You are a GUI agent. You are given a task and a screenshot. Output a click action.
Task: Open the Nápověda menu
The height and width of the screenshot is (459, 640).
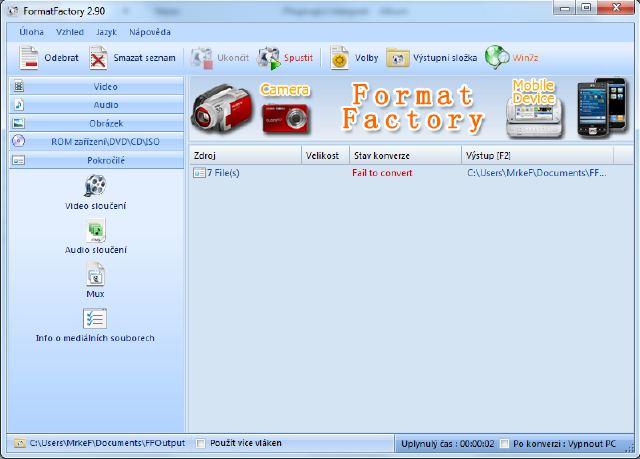[x=150, y=32]
